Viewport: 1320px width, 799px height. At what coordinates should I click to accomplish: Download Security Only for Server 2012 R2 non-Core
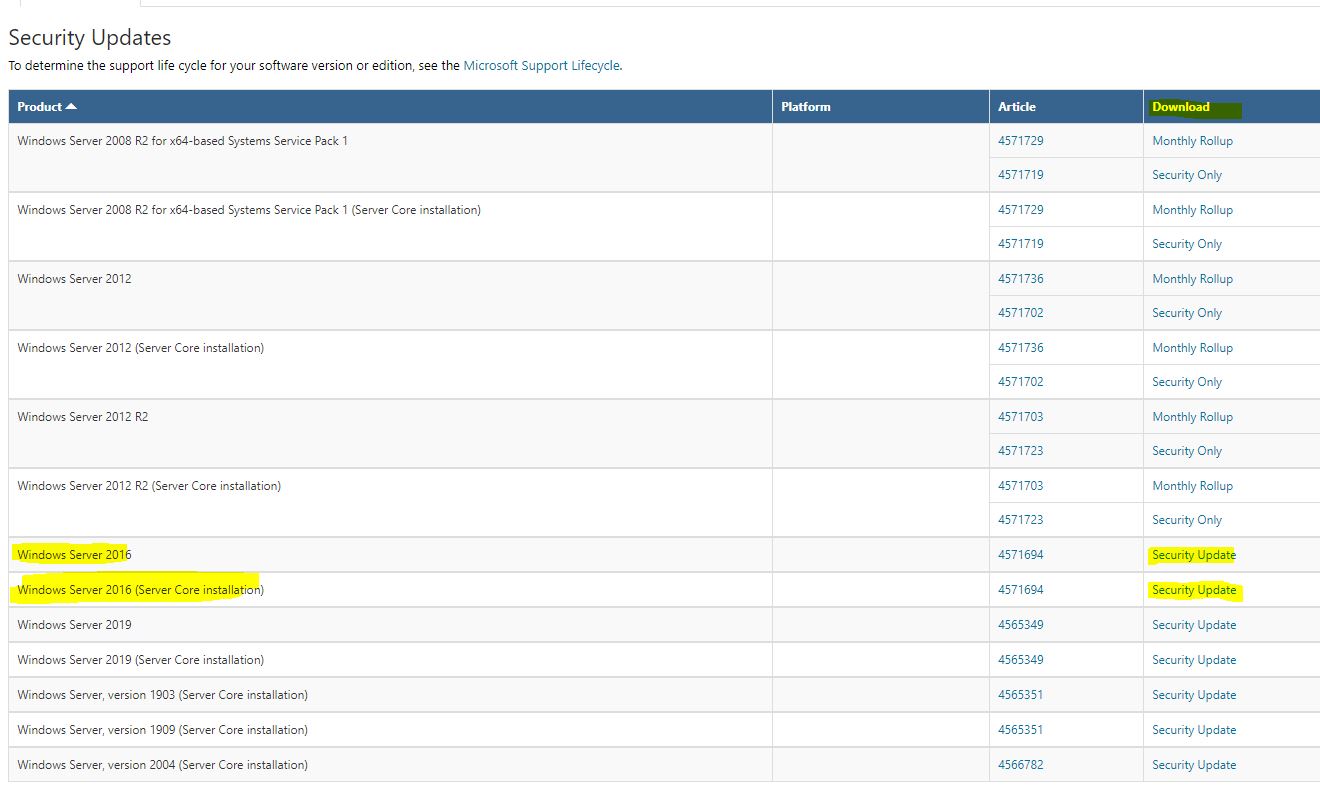click(x=1187, y=451)
